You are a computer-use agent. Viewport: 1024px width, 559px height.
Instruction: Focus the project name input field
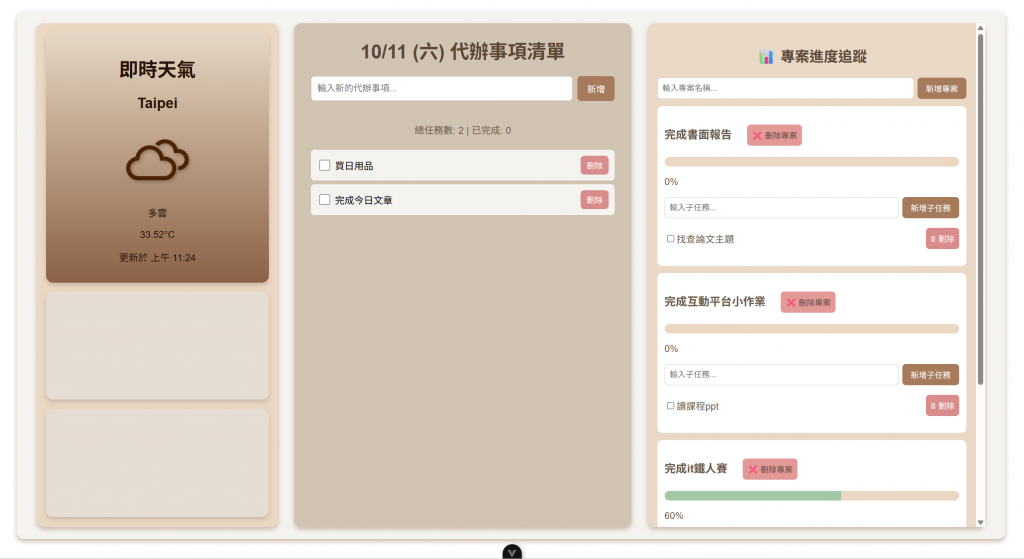[x=785, y=88]
